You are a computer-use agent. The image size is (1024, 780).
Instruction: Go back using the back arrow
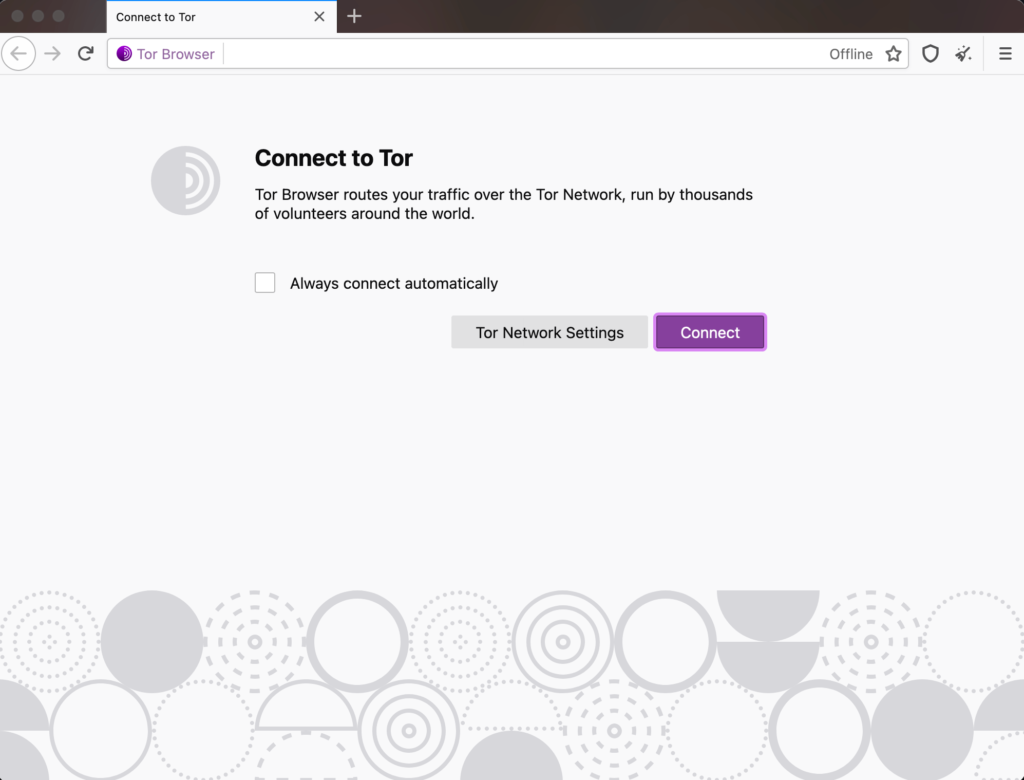[18, 54]
